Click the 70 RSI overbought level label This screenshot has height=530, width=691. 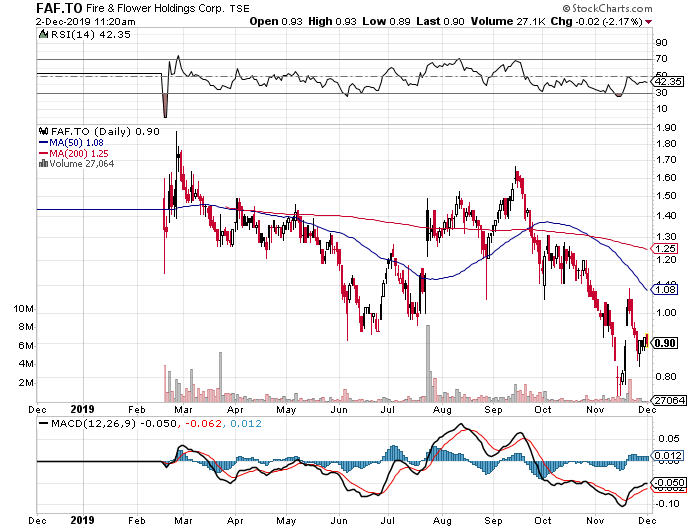tap(661, 59)
